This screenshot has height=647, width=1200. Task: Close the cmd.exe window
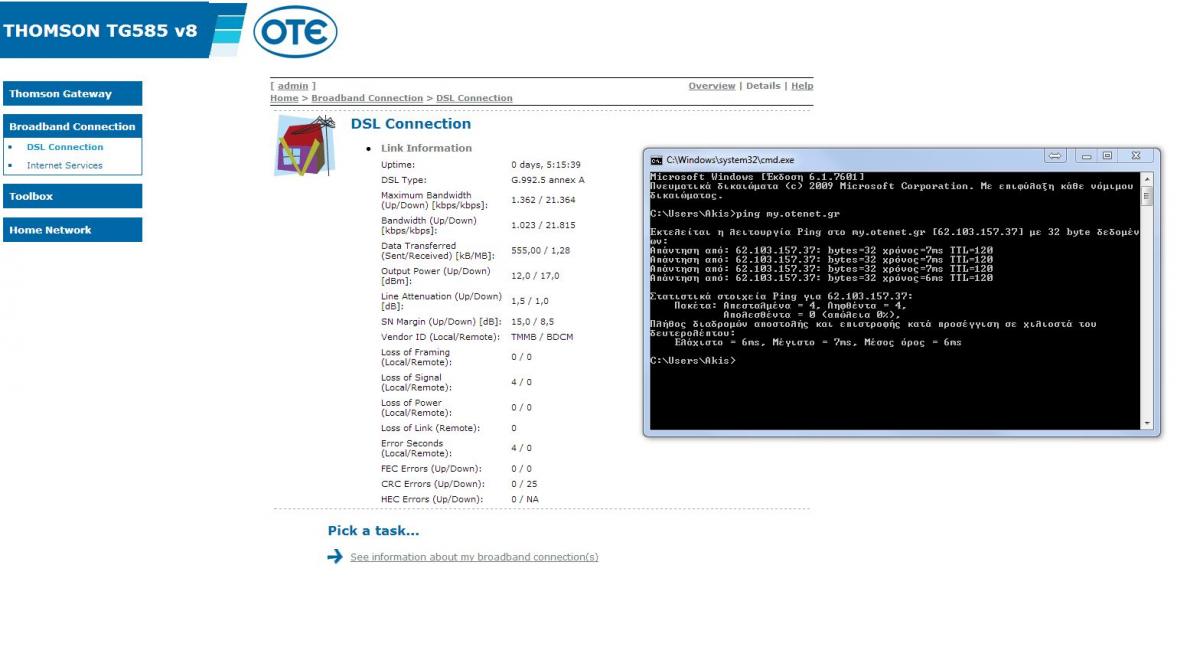pyautogui.click(x=1136, y=156)
